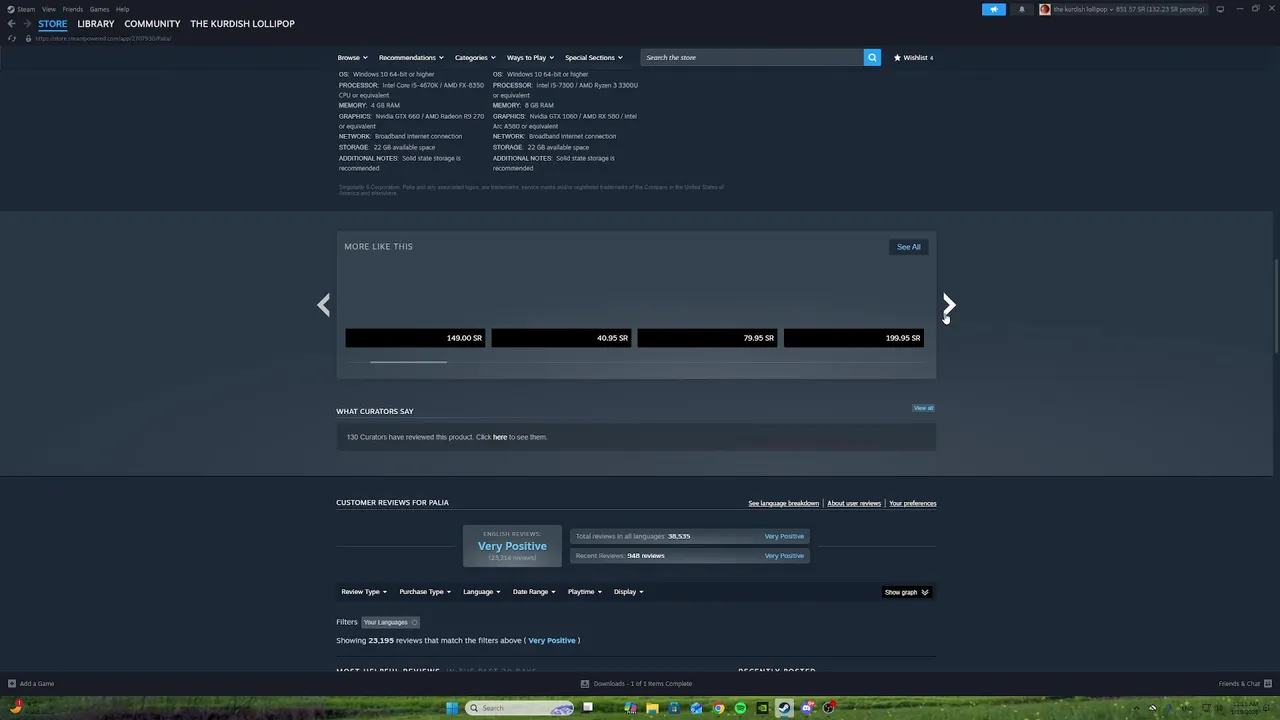The width and height of the screenshot is (1280, 720).
Task: Open the Games menu
Action: click(99, 9)
